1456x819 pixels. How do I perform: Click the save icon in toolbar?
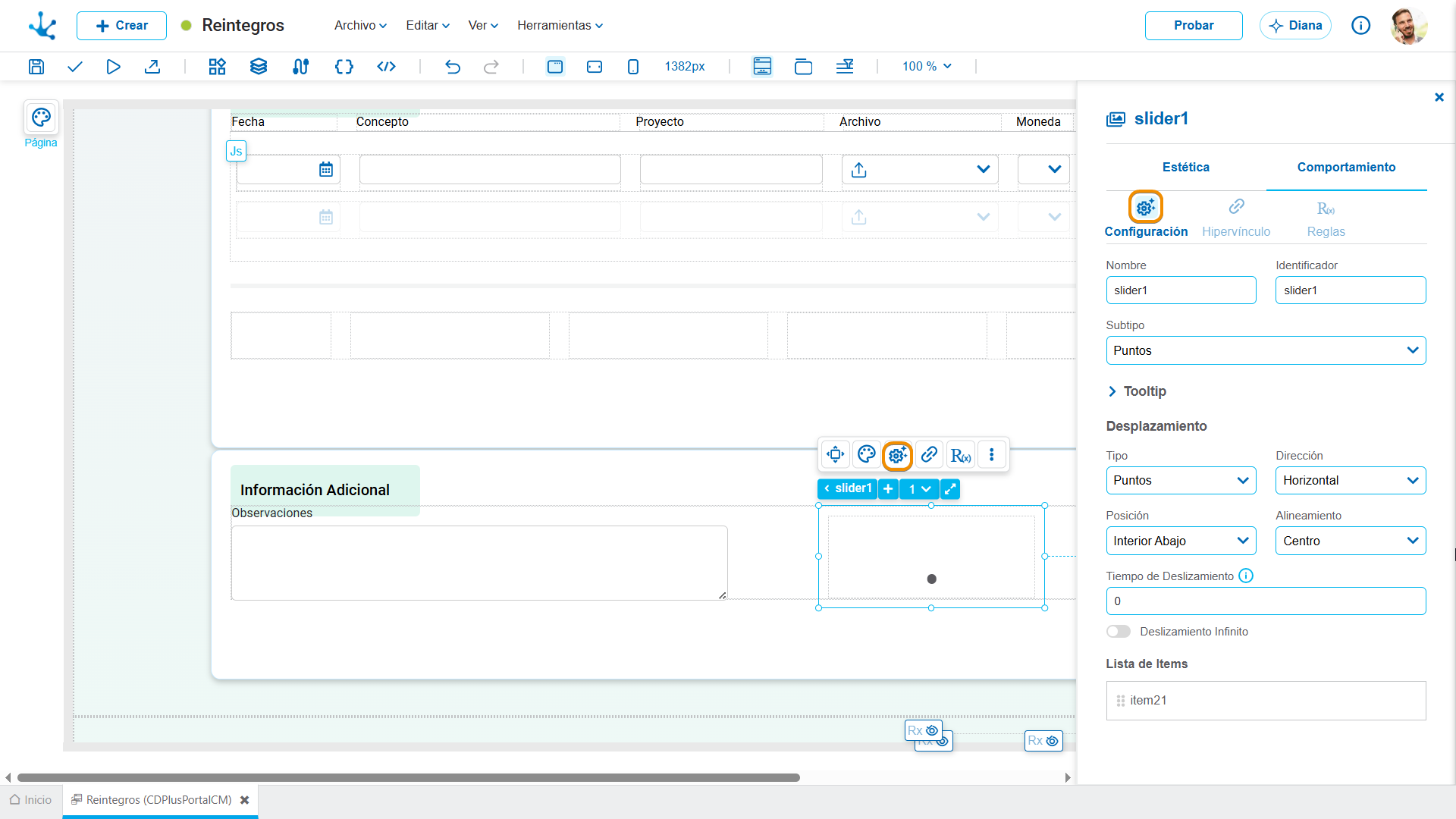(x=36, y=67)
